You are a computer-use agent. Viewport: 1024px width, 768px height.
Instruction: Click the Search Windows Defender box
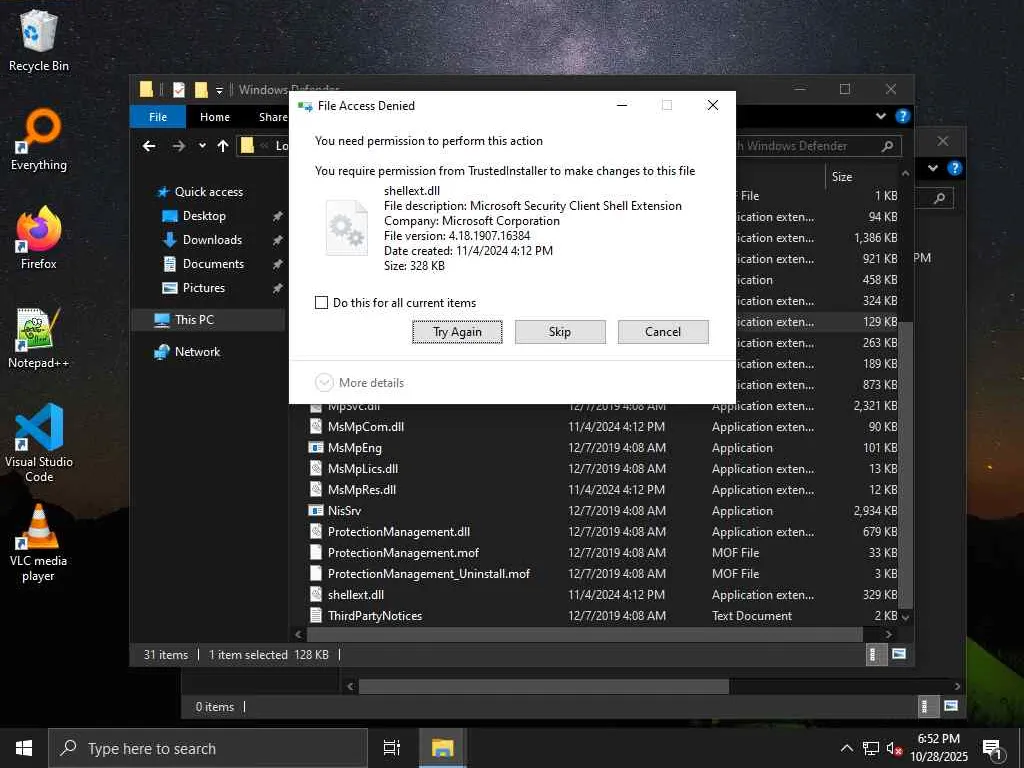[808, 146]
